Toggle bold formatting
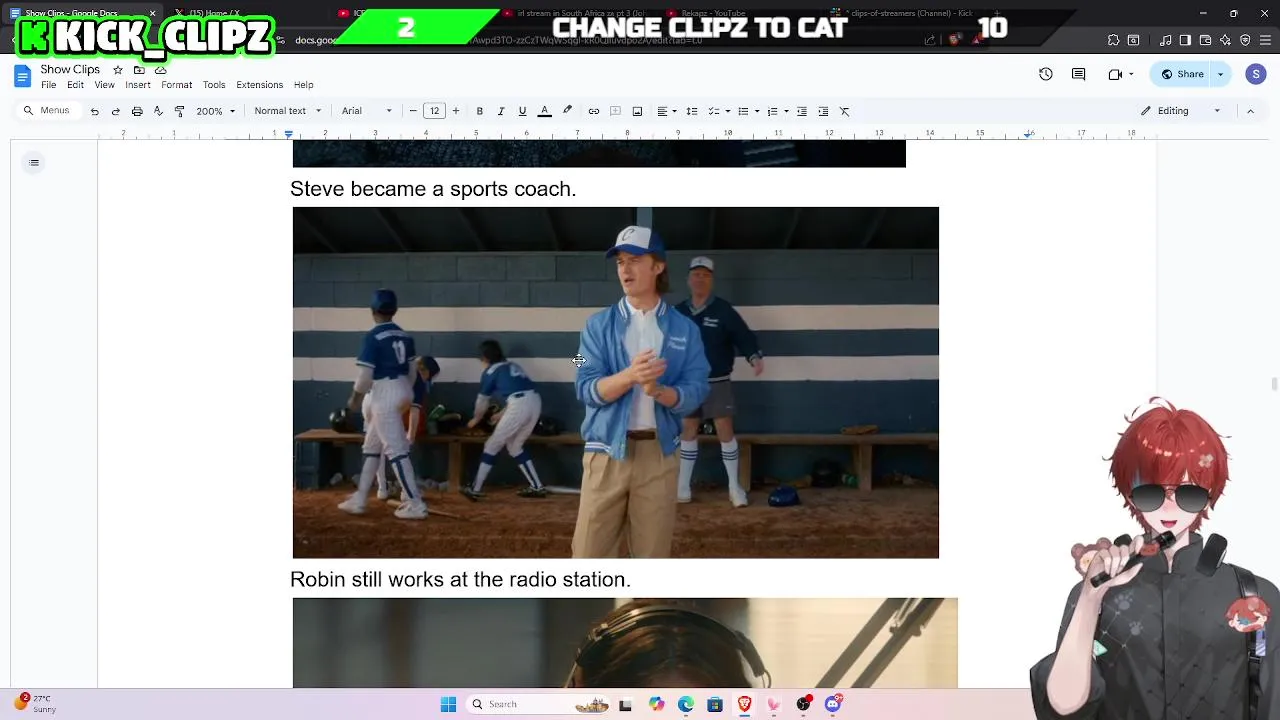The width and height of the screenshot is (1280, 720). pos(480,111)
